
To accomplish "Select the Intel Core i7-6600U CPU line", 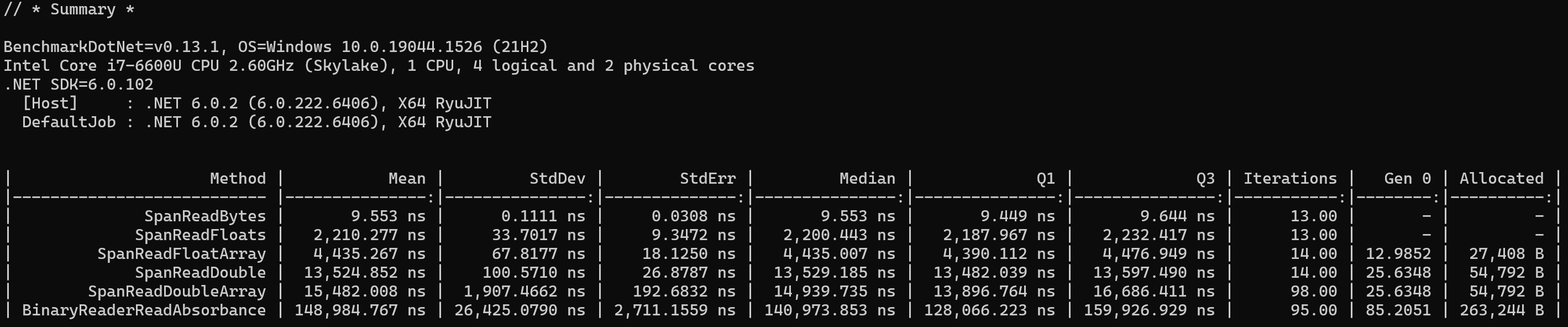I will 379,66.
